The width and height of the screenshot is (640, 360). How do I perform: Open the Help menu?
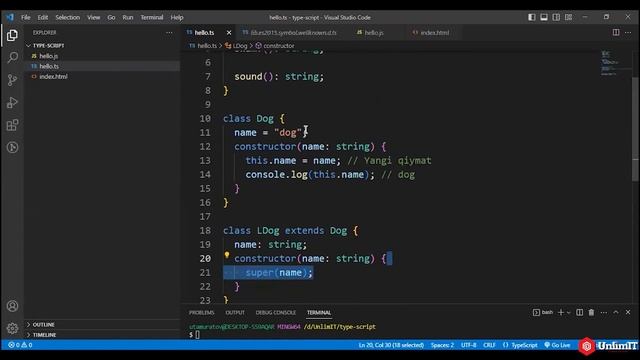[x=177, y=17]
